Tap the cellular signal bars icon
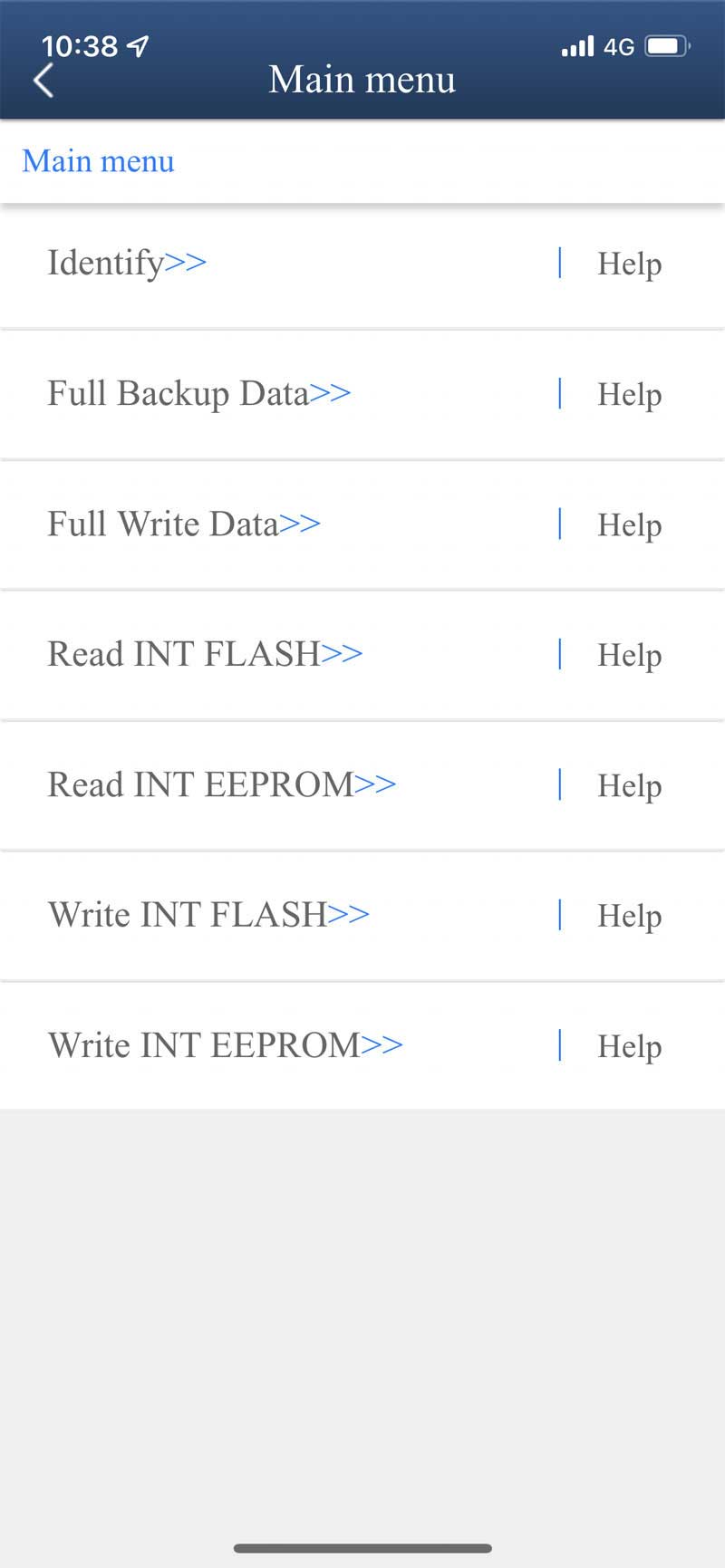The height and width of the screenshot is (1568, 725). 577,46
